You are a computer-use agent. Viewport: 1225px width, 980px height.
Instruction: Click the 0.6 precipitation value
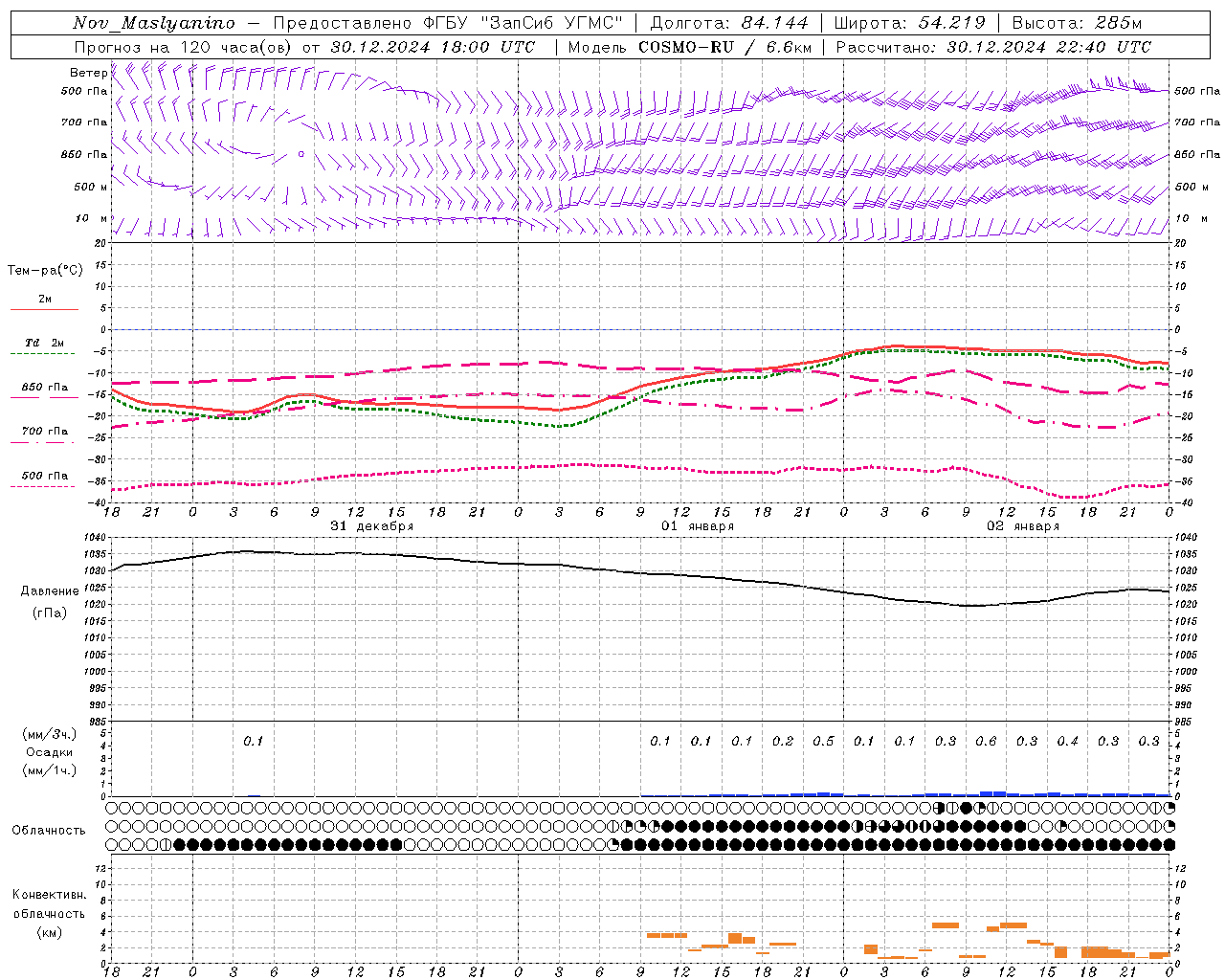(986, 742)
